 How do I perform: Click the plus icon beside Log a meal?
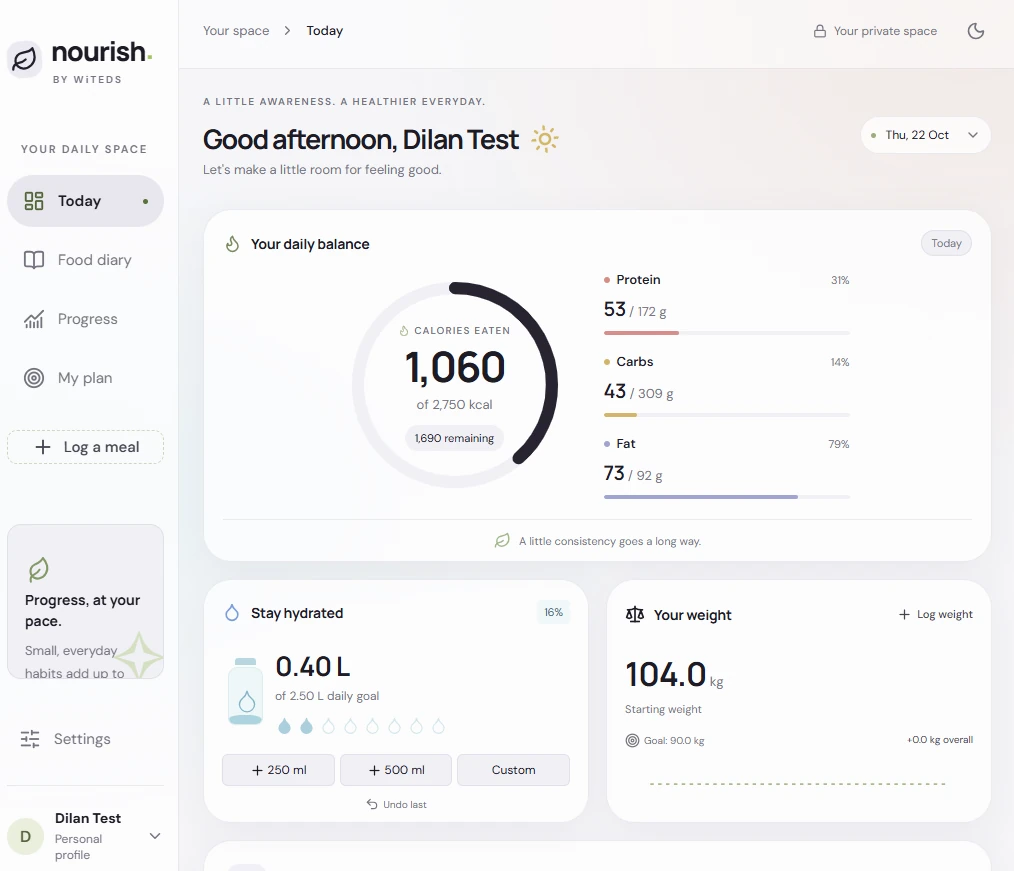click(43, 447)
